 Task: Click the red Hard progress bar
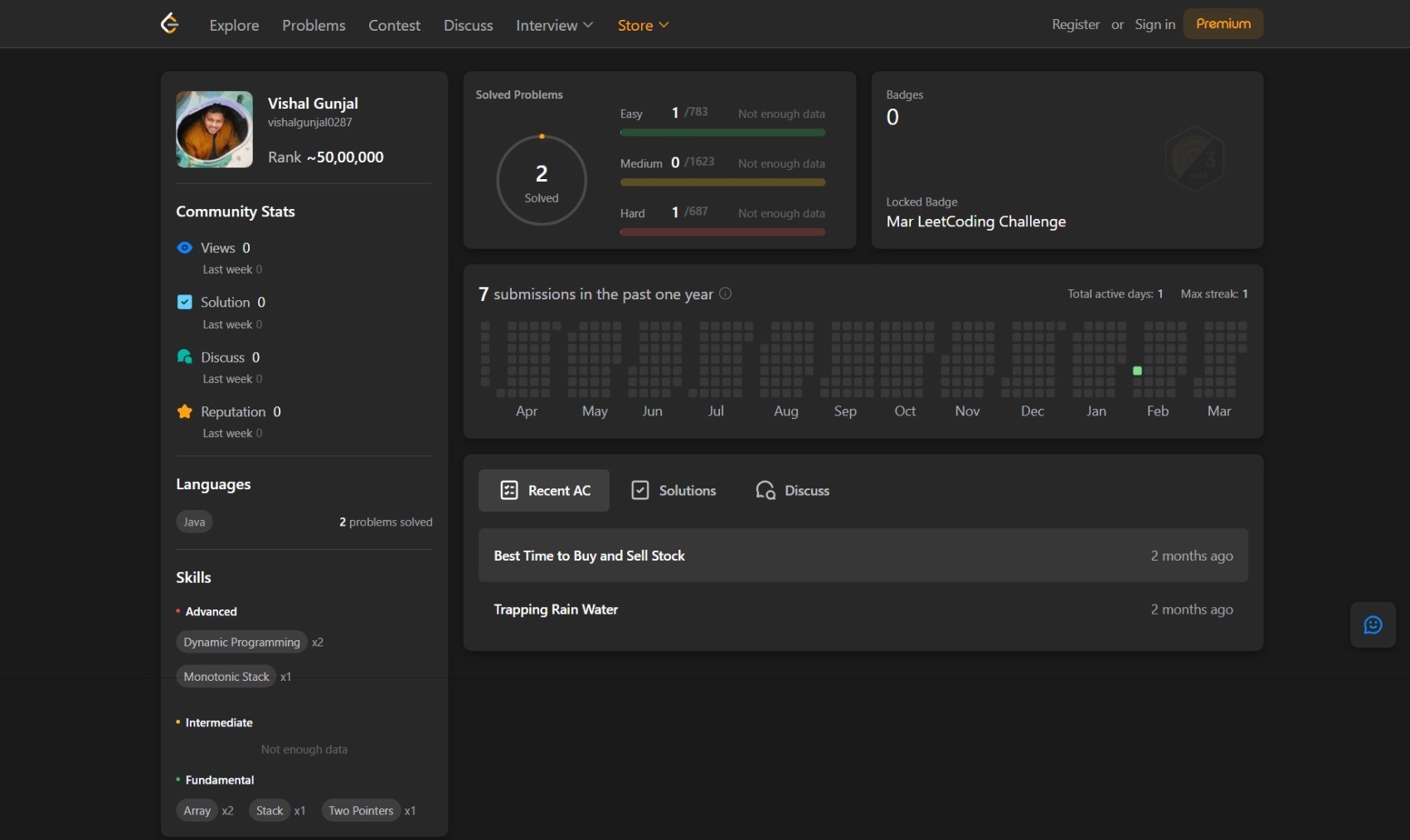pos(722,232)
